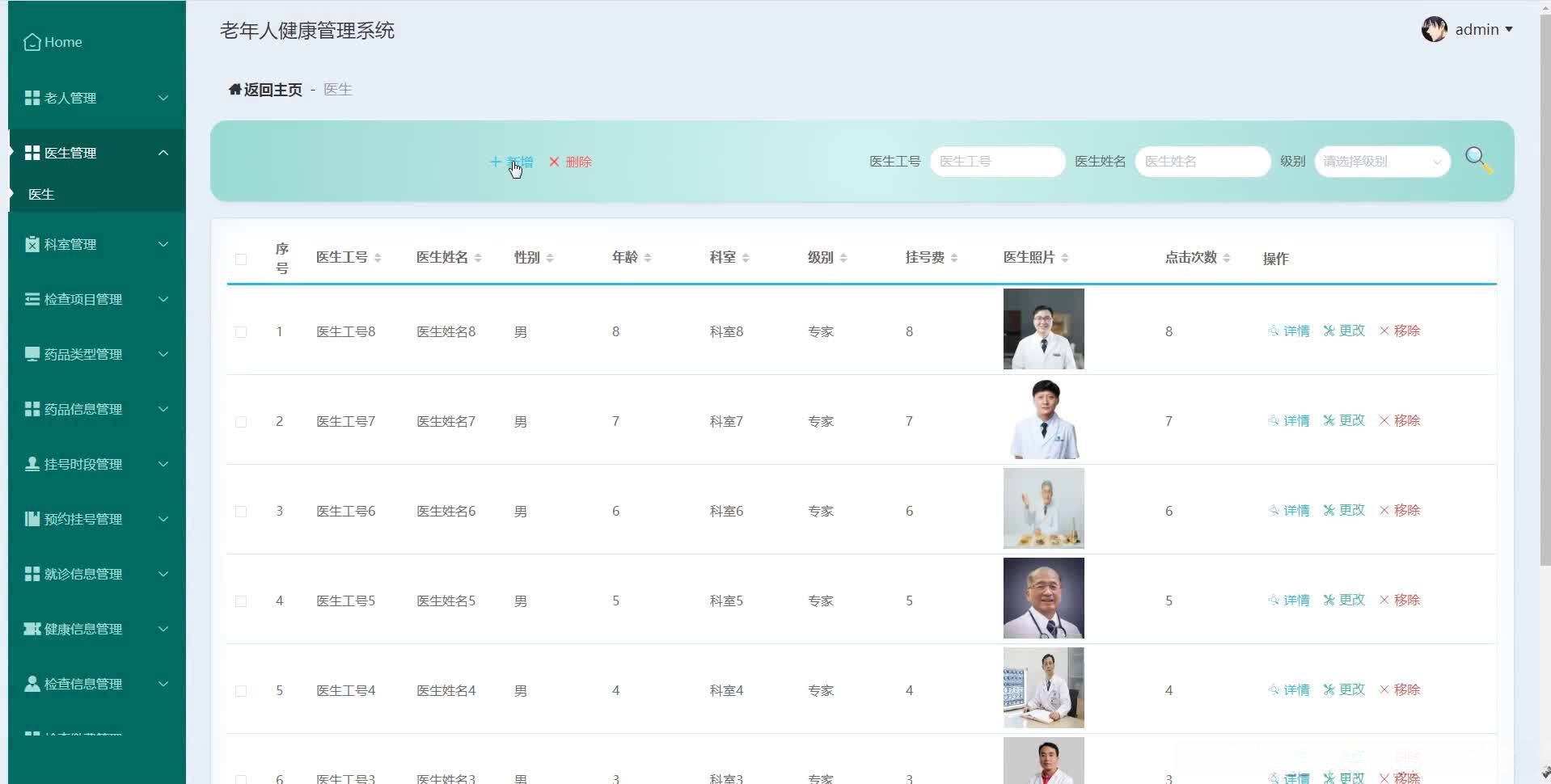Select the 老人管理 sidebar icon
Image resolution: width=1551 pixels, height=784 pixels.
click(32, 98)
